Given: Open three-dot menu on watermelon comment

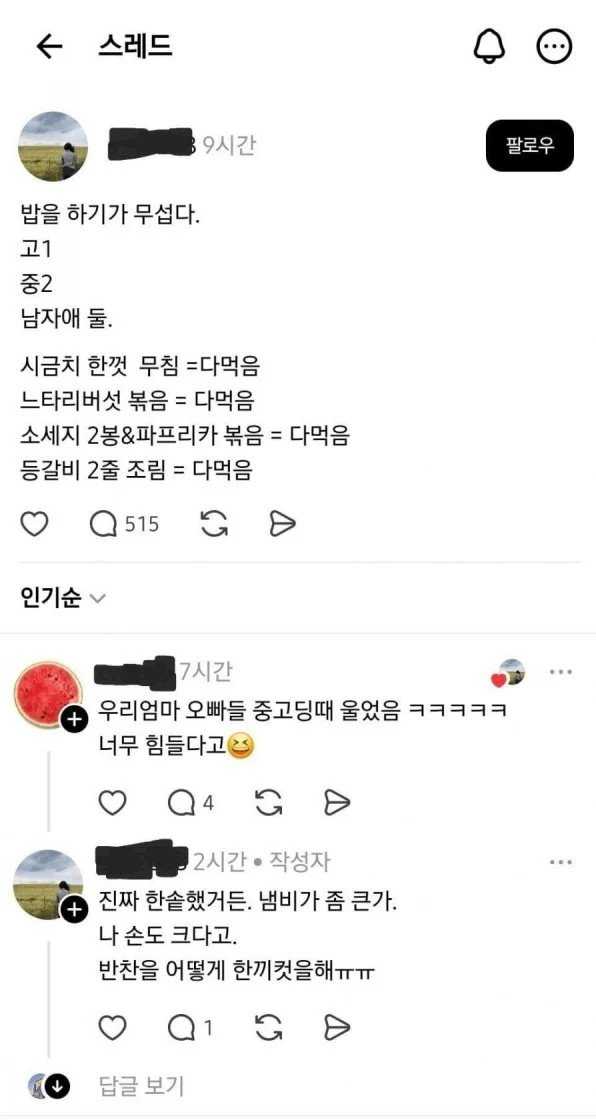Looking at the screenshot, I should [x=560, y=672].
